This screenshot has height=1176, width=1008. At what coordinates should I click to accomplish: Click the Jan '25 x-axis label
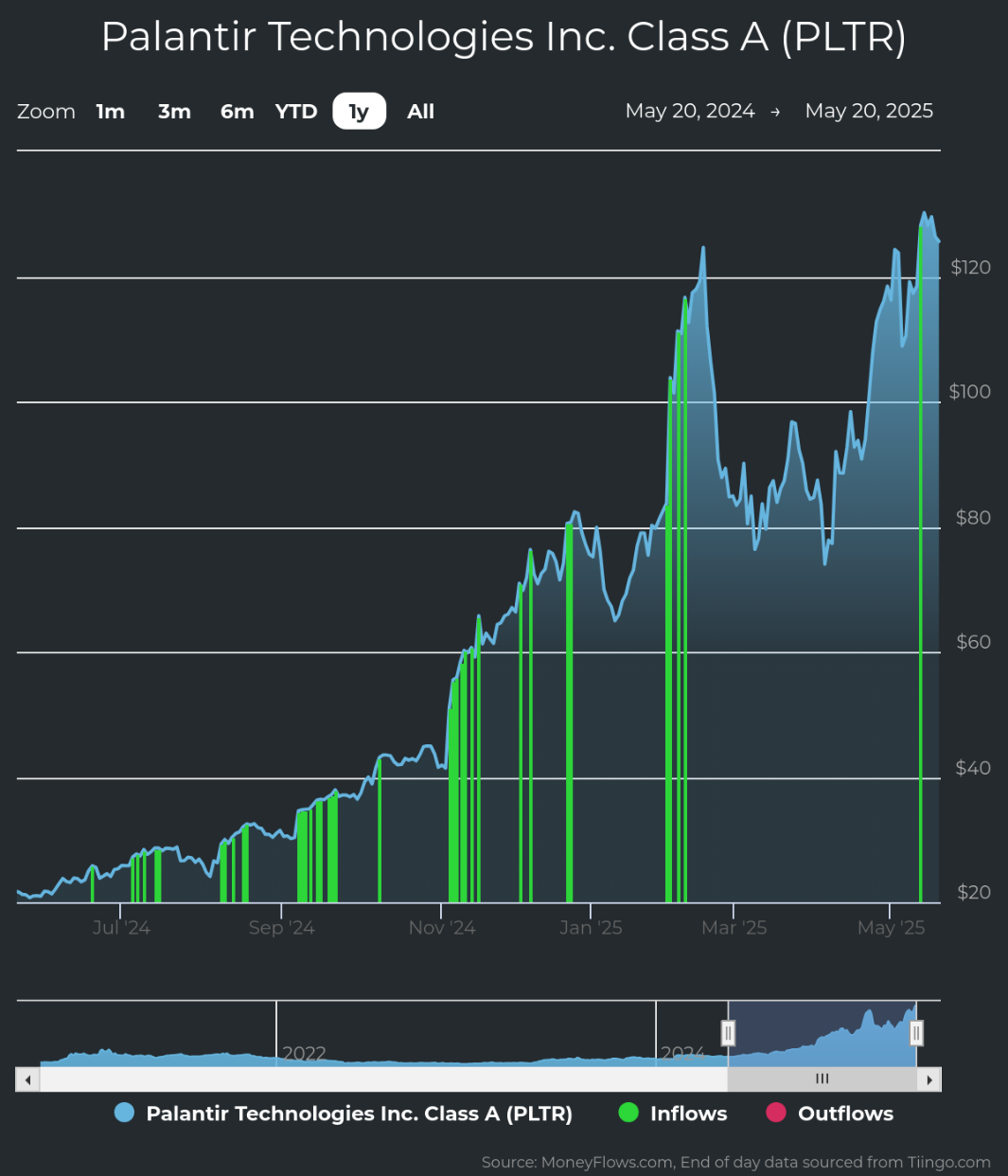591,928
